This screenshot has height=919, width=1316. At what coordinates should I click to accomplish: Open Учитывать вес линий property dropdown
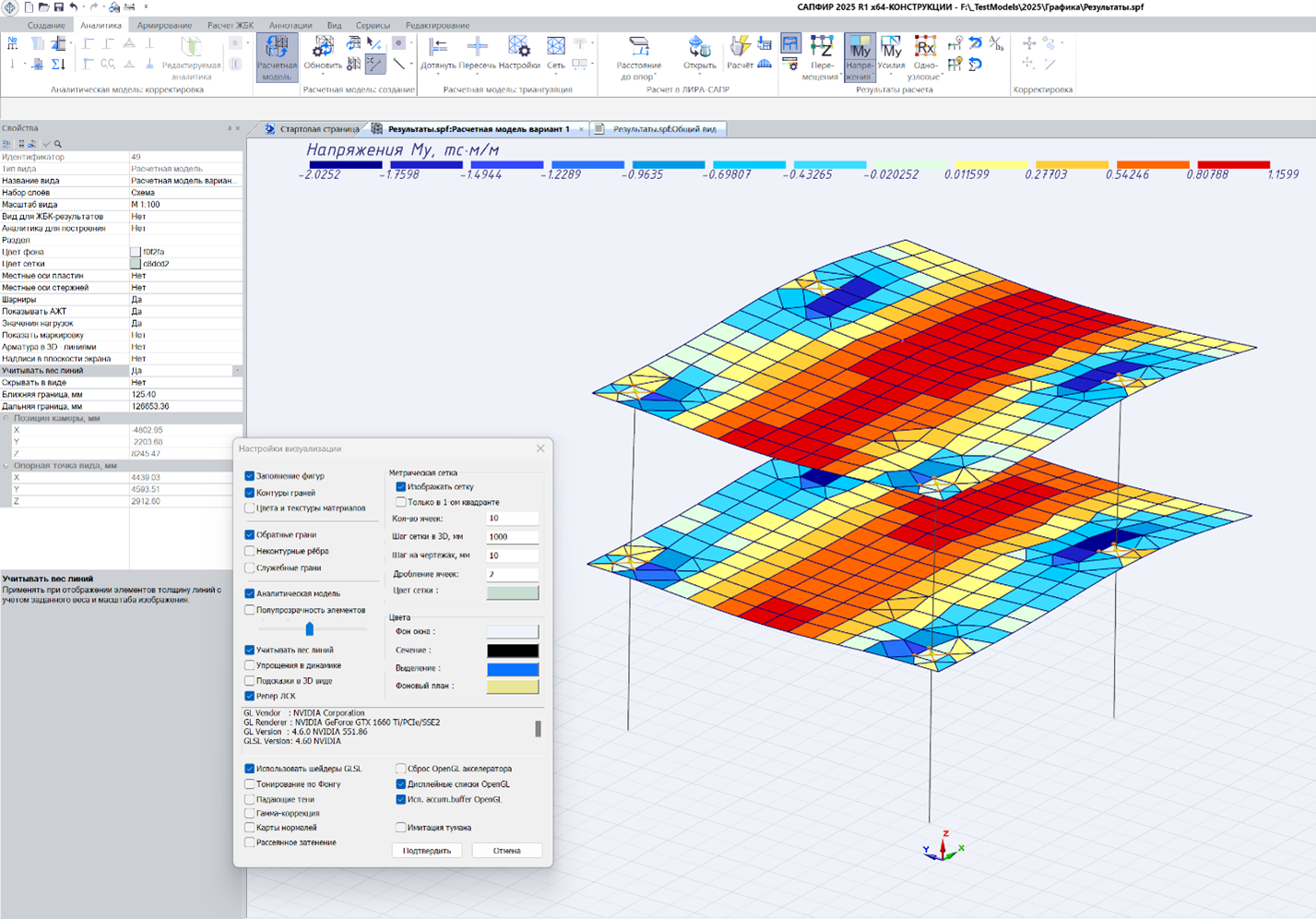tap(237, 371)
